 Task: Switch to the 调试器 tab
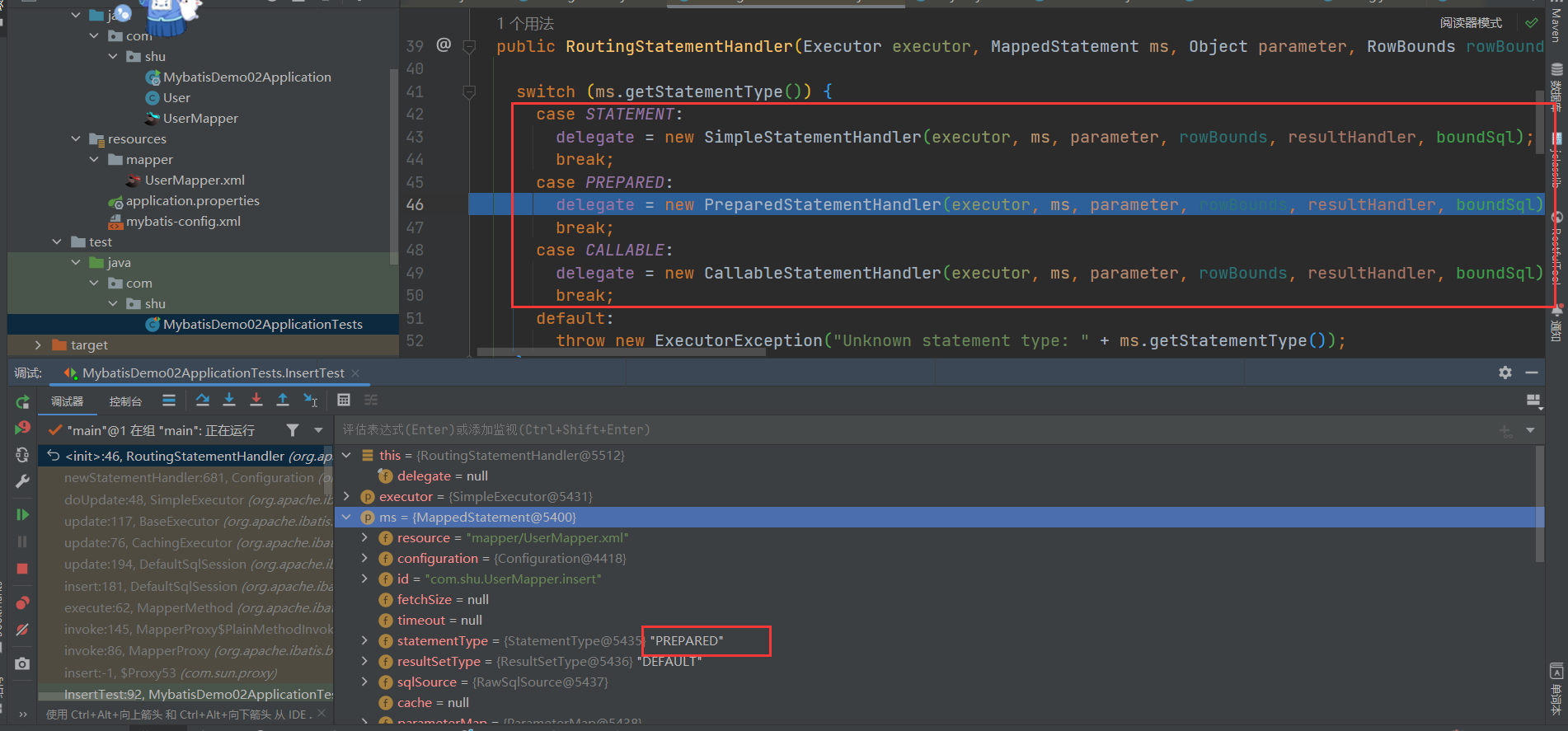(67, 401)
